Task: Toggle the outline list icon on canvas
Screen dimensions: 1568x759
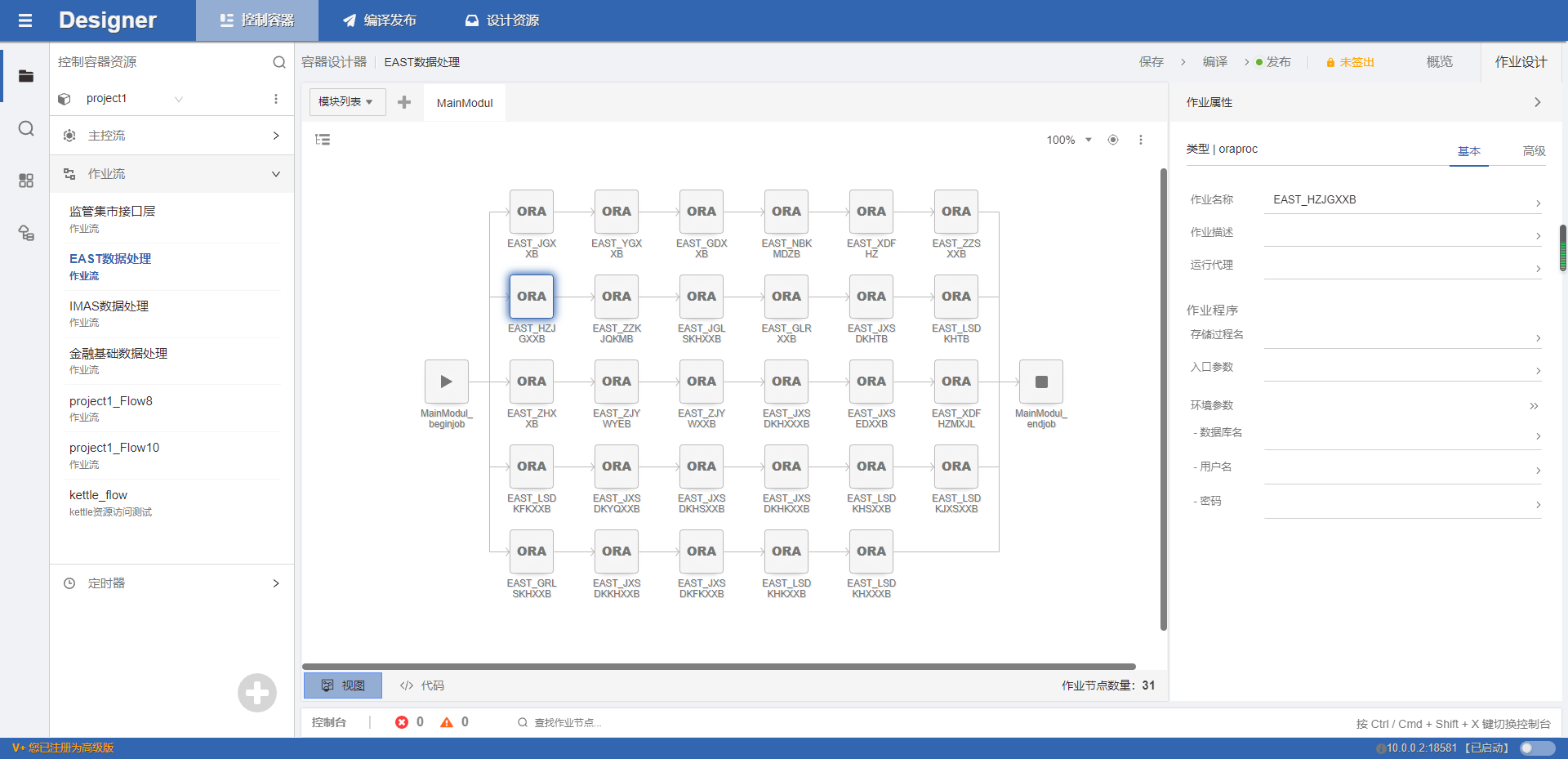Action: tap(323, 140)
